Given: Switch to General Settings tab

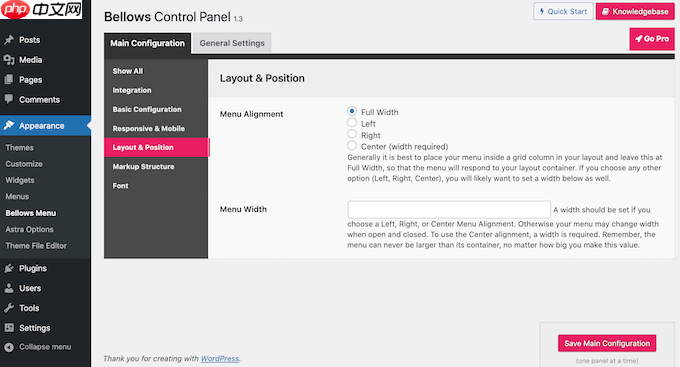Looking at the screenshot, I should (232, 43).
